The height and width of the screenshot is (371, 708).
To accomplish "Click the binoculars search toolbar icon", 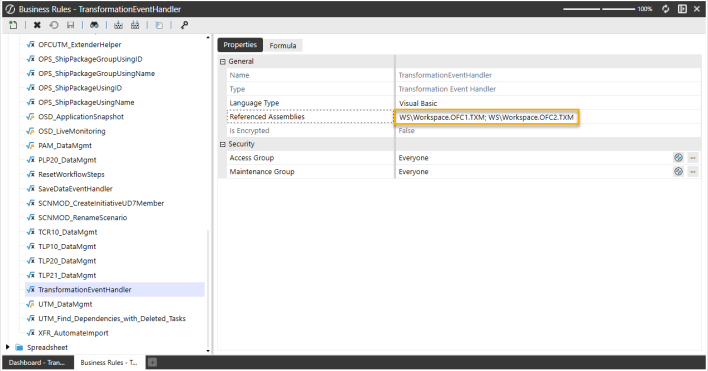I will (94, 25).
